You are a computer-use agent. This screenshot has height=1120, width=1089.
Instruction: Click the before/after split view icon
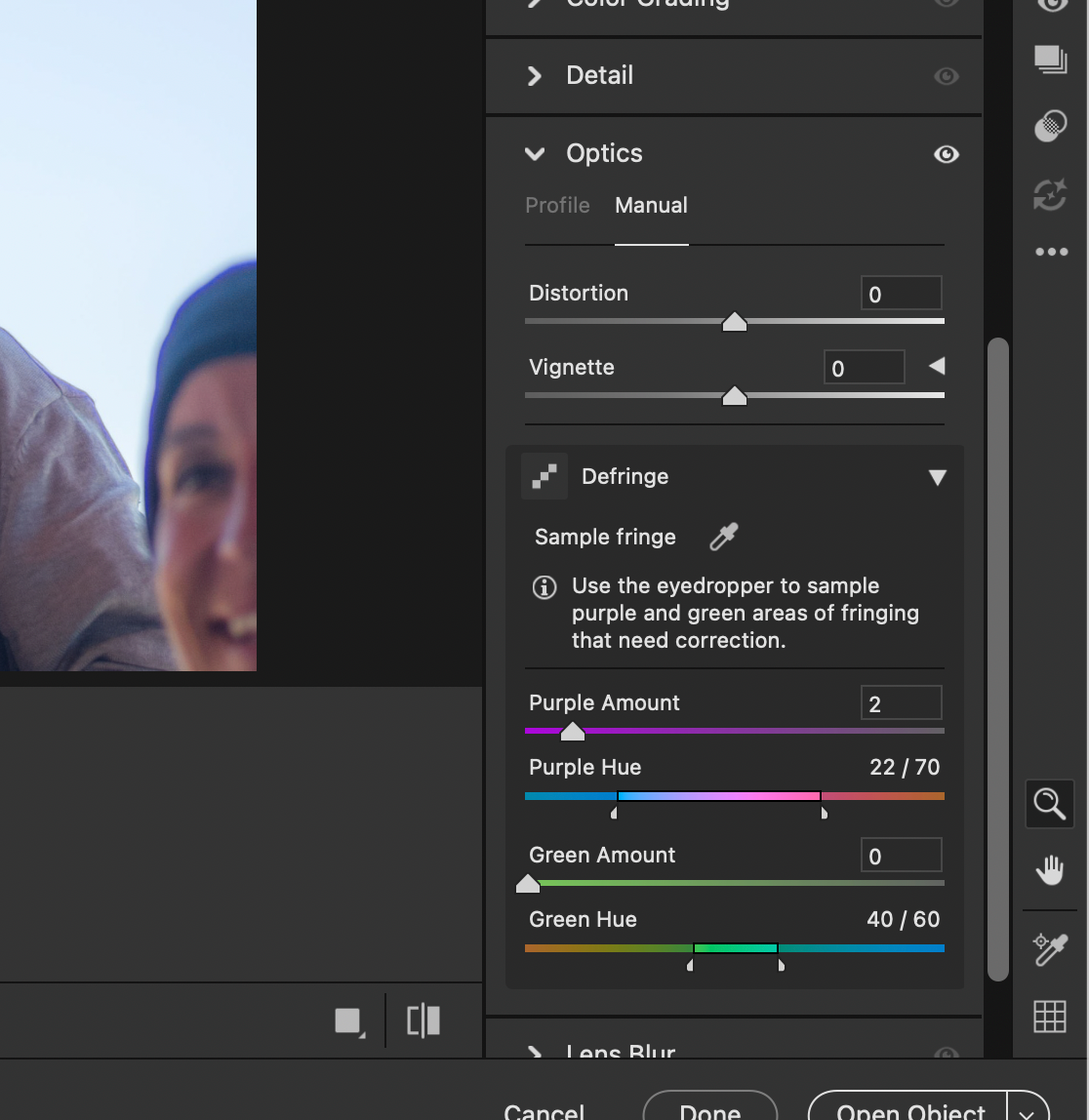(x=423, y=1020)
